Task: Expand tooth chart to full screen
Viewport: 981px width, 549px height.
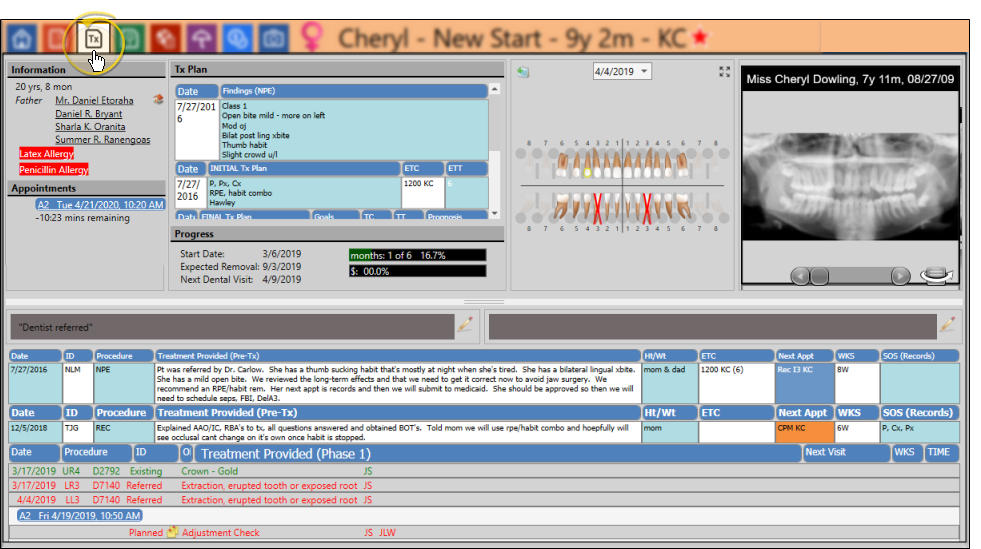Action: [724, 71]
